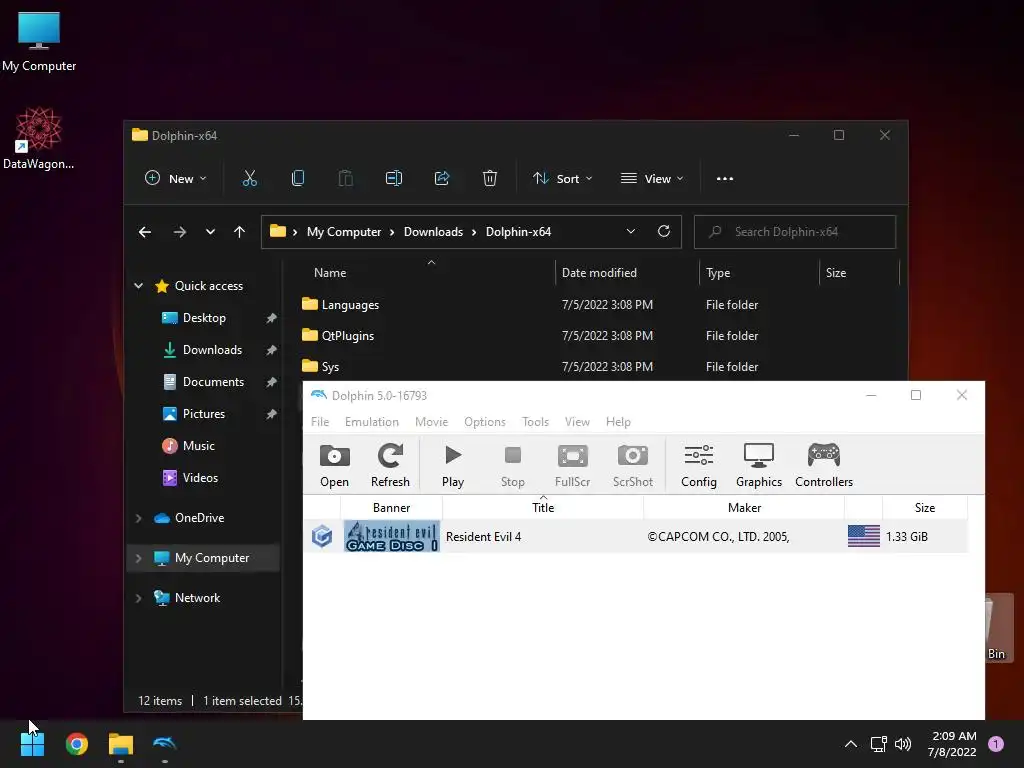Open the File menu in Dolphin
This screenshot has width=1024, height=768.
coord(320,422)
